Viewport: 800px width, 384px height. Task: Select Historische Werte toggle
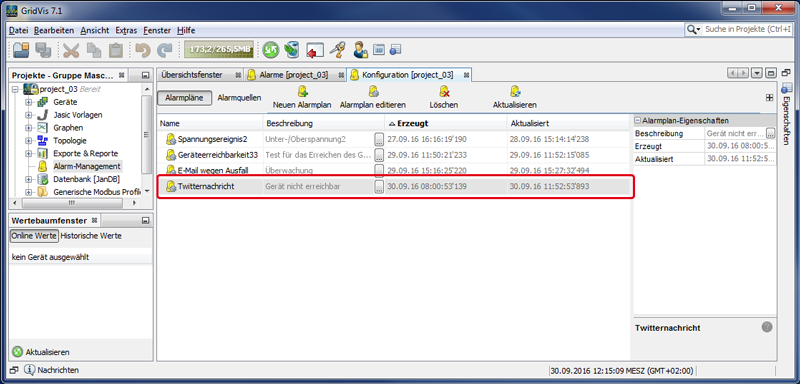pos(91,236)
